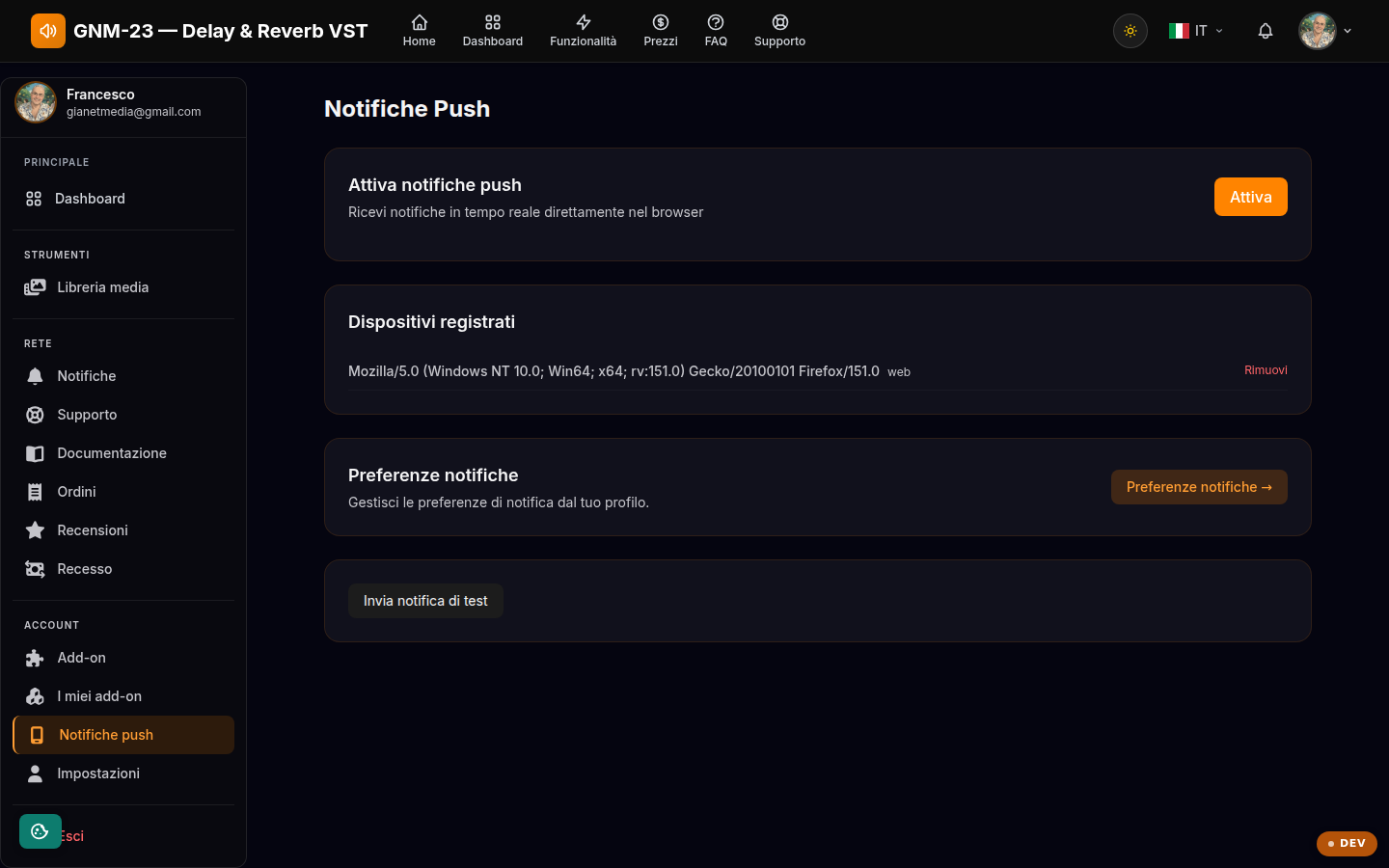Image resolution: width=1389 pixels, height=868 pixels.
Task: Click the Dispositivi registrati heading
Action: (x=431, y=322)
